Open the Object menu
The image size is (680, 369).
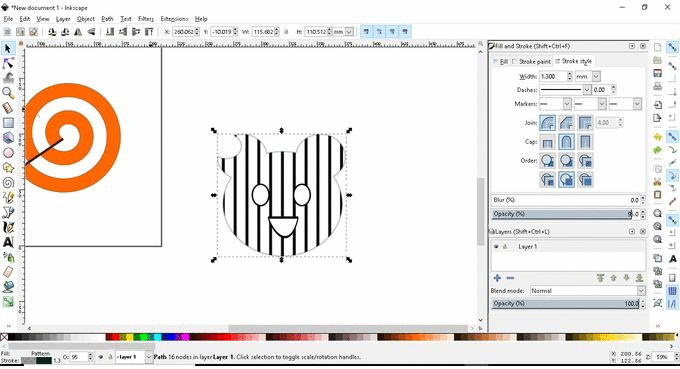pyautogui.click(x=85, y=19)
